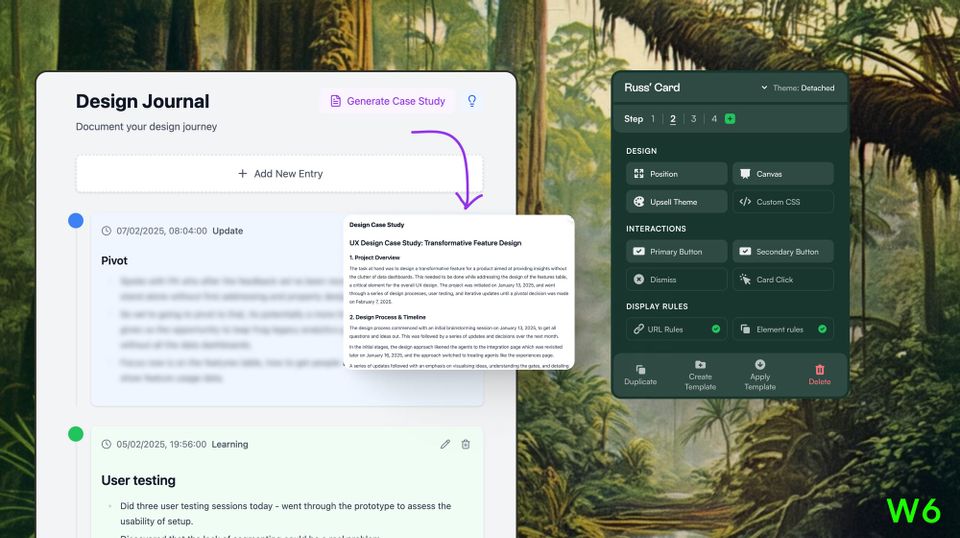
Task: Click clock icon beside 07/02/2025 timestamp
Action: [107, 231]
